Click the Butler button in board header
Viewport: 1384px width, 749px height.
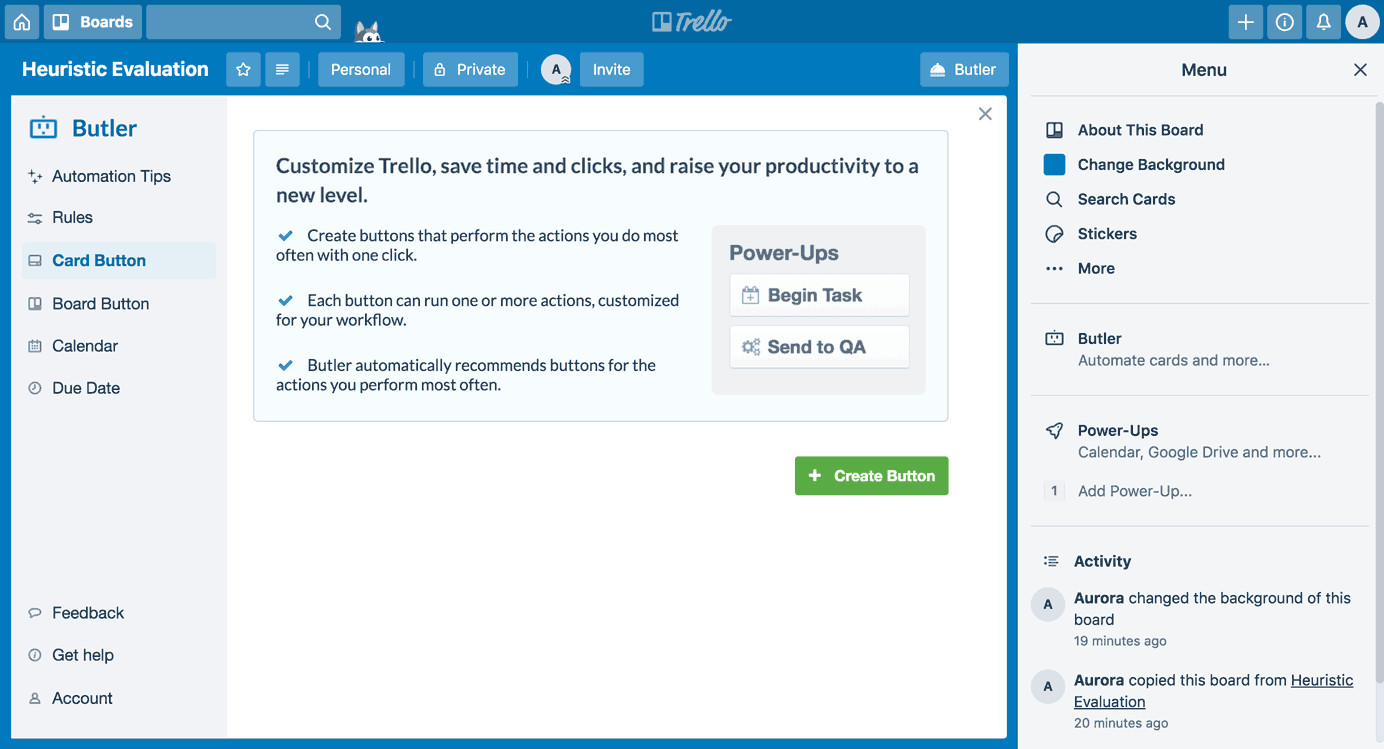(x=964, y=69)
